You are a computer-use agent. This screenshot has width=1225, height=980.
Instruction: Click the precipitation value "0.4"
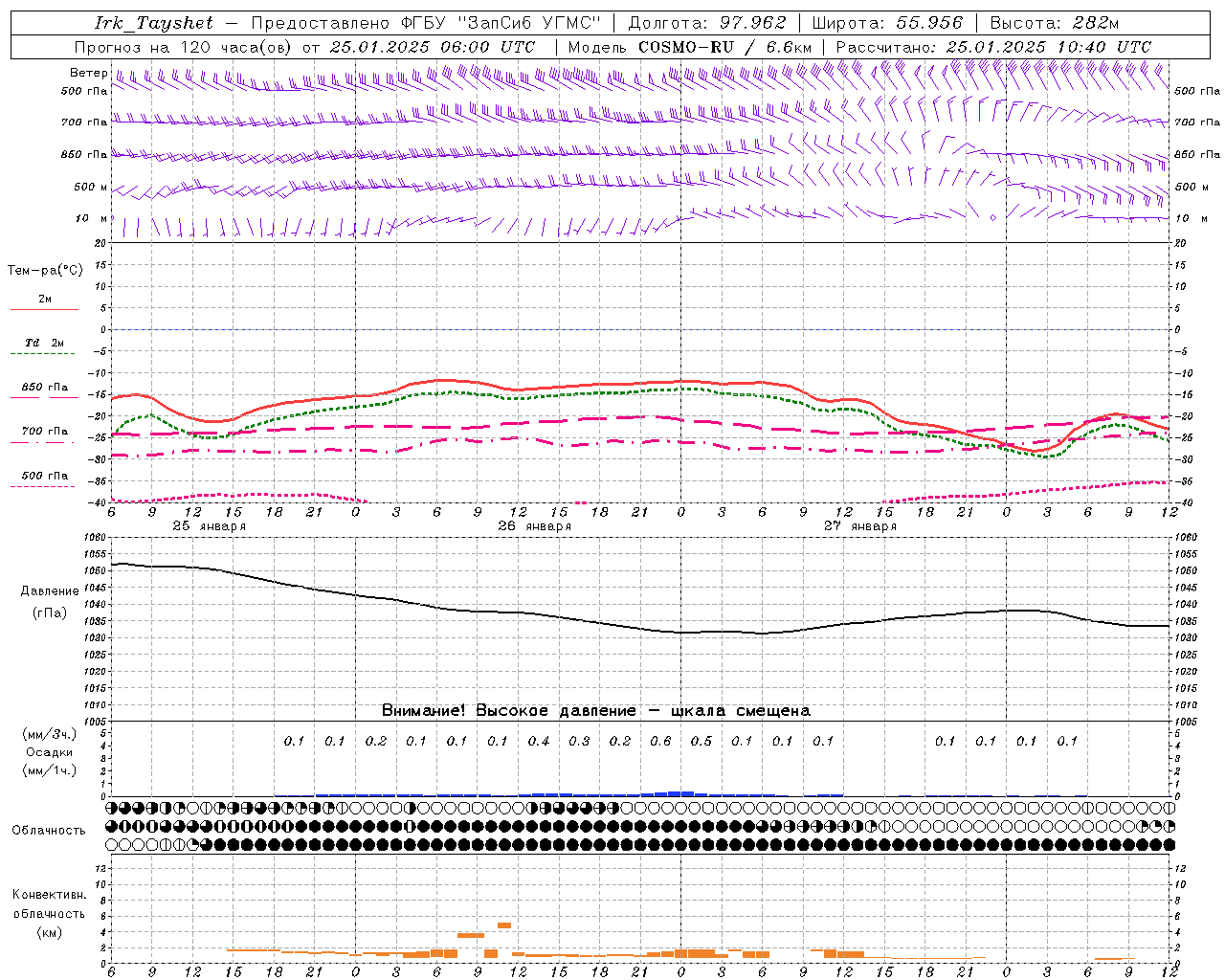click(x=539, y=741)
